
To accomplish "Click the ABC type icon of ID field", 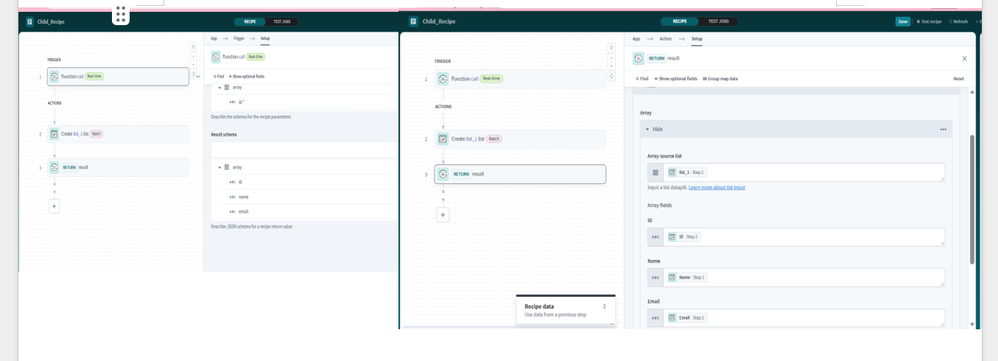I will click(656, 237).
